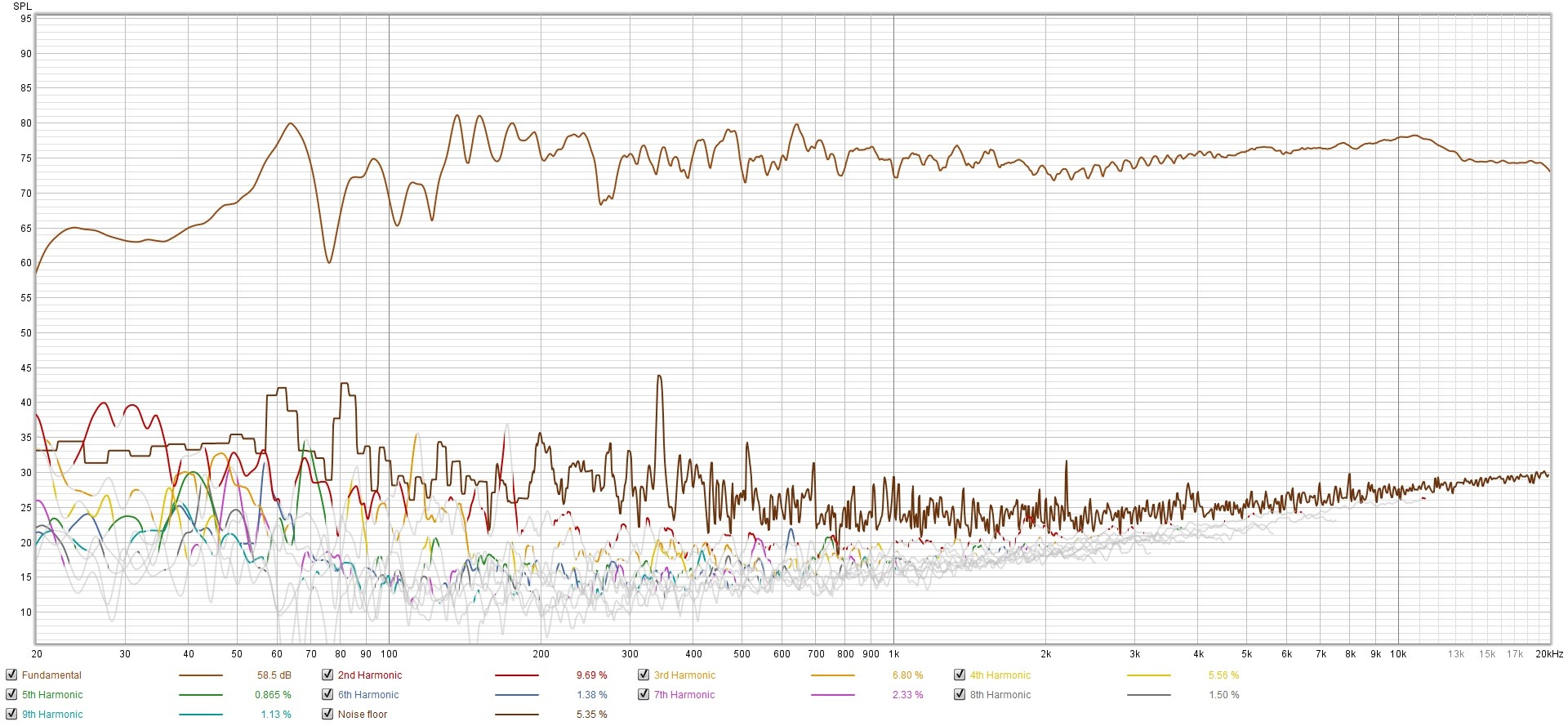The image size is (1568, 726).
Task: Click the Noise floor label
Action: tap(363, 715)
